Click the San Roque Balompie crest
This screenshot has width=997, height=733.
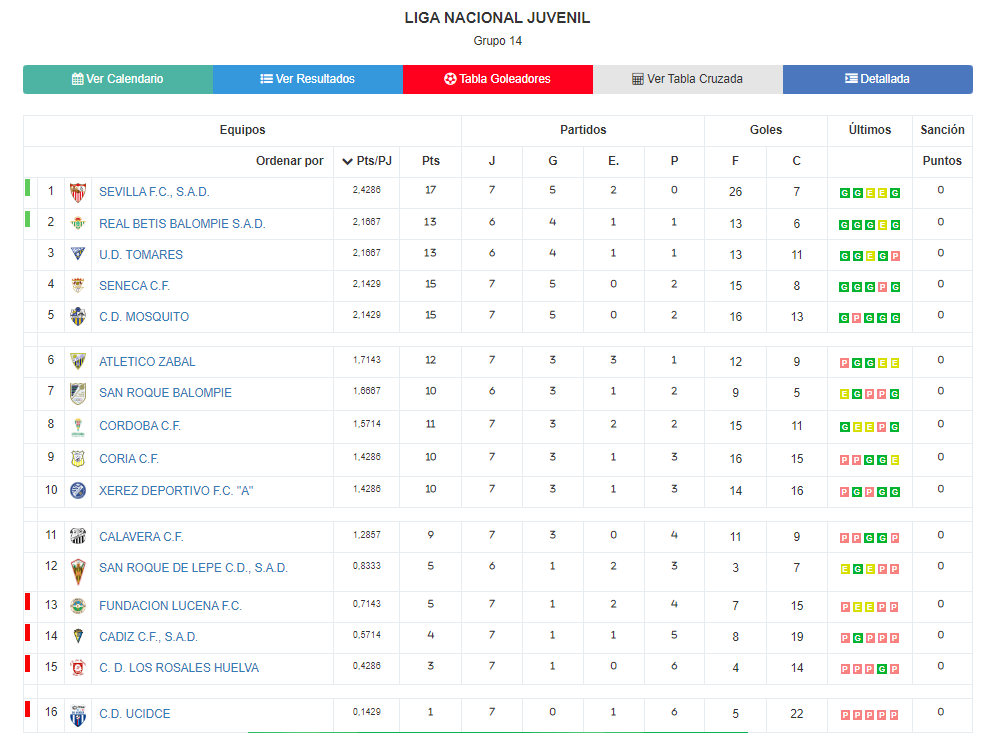78,394
